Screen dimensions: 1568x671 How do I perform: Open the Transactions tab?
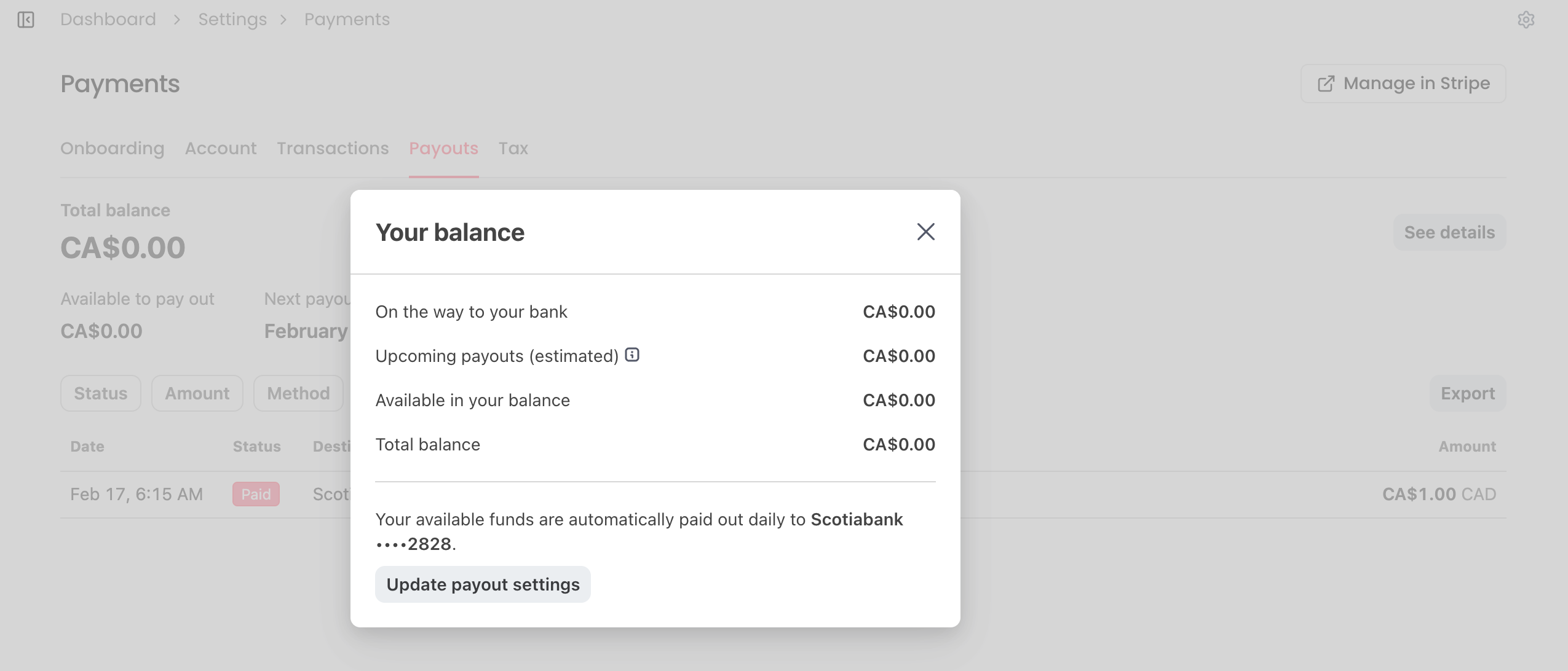click(333, 149)
